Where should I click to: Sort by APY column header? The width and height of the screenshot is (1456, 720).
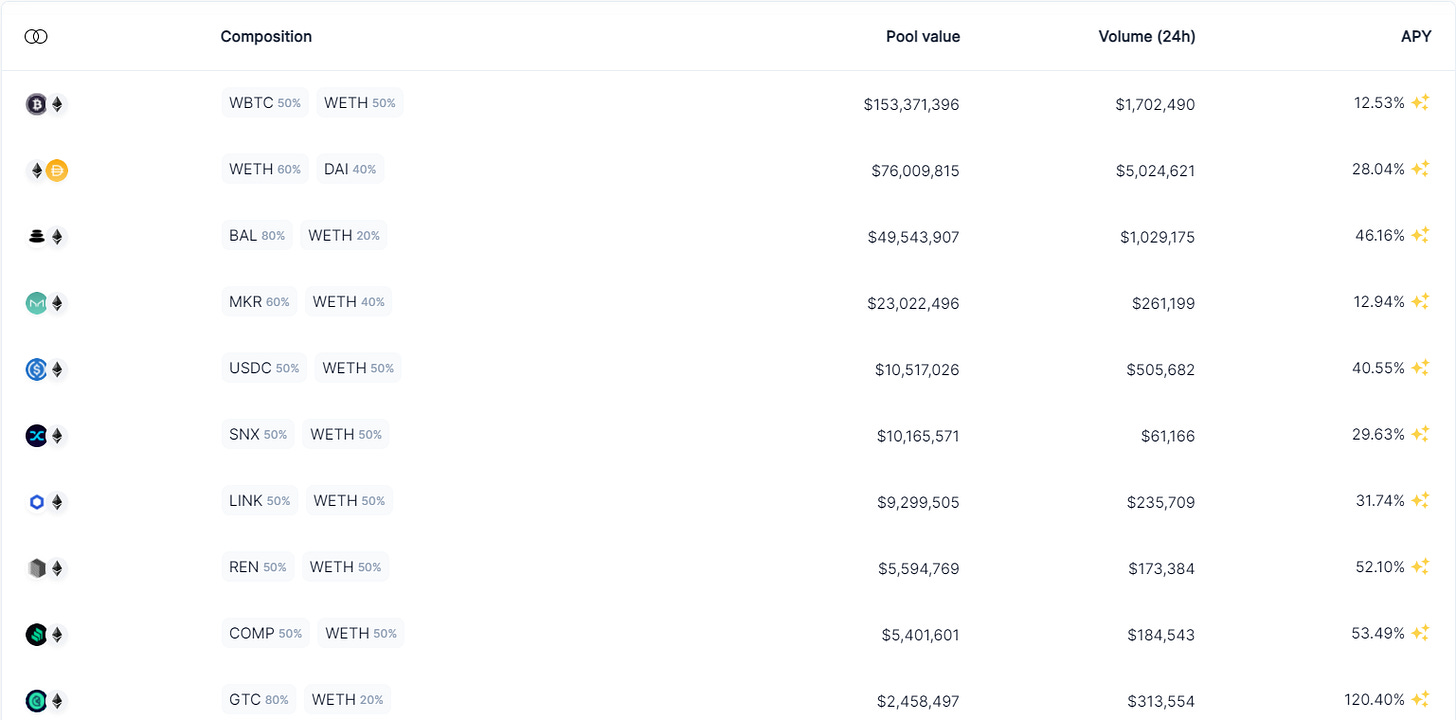coord(1416,37)
